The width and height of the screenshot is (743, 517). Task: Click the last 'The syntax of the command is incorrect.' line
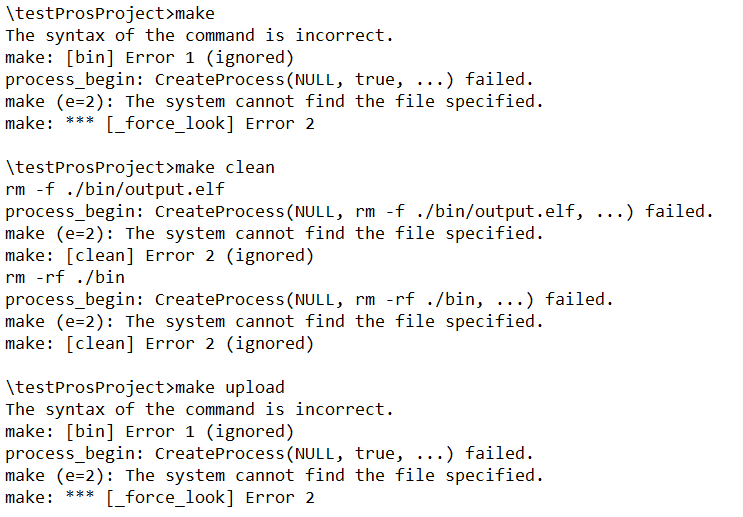point(199,409)
